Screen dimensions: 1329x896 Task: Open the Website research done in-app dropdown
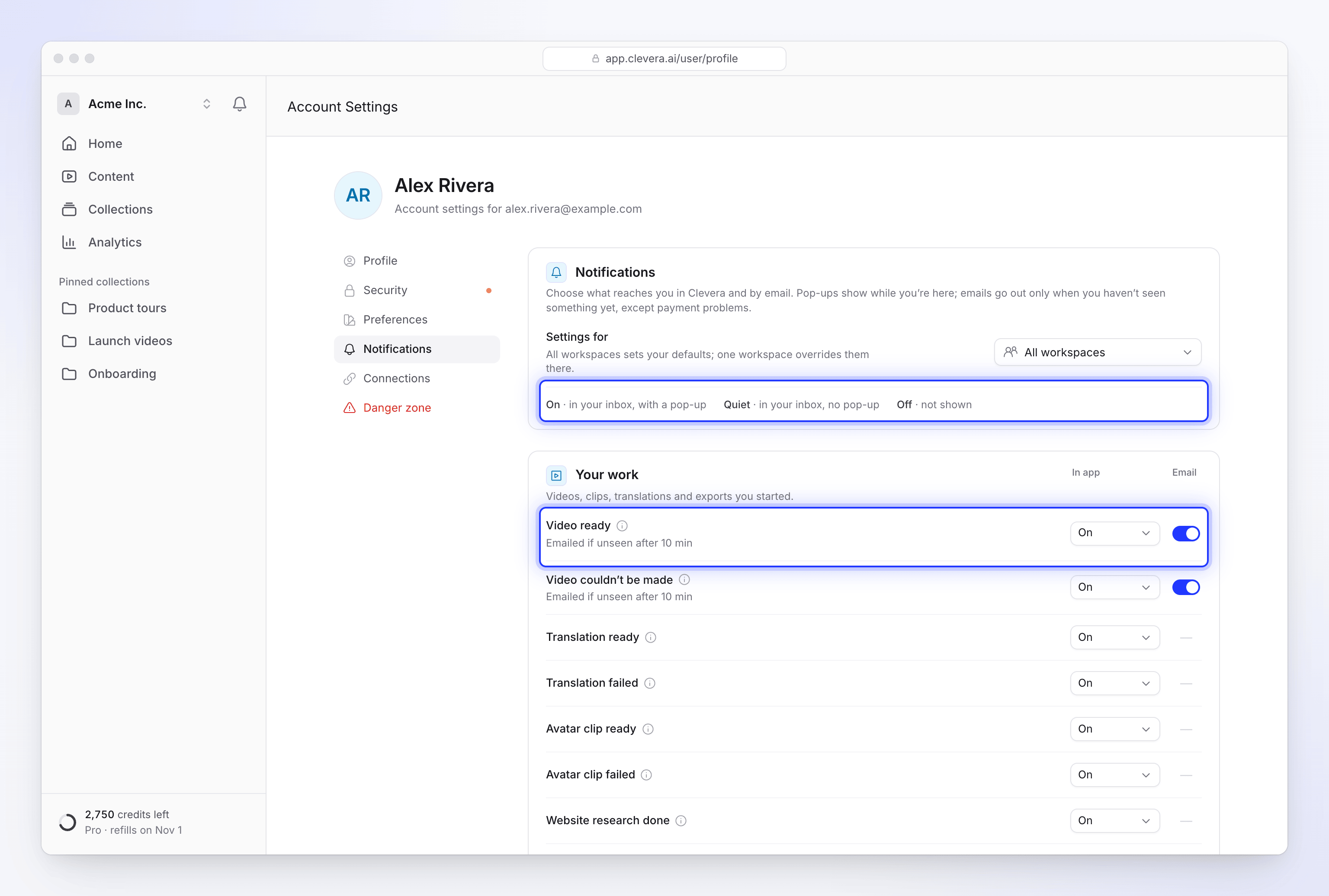point(1115,821)
